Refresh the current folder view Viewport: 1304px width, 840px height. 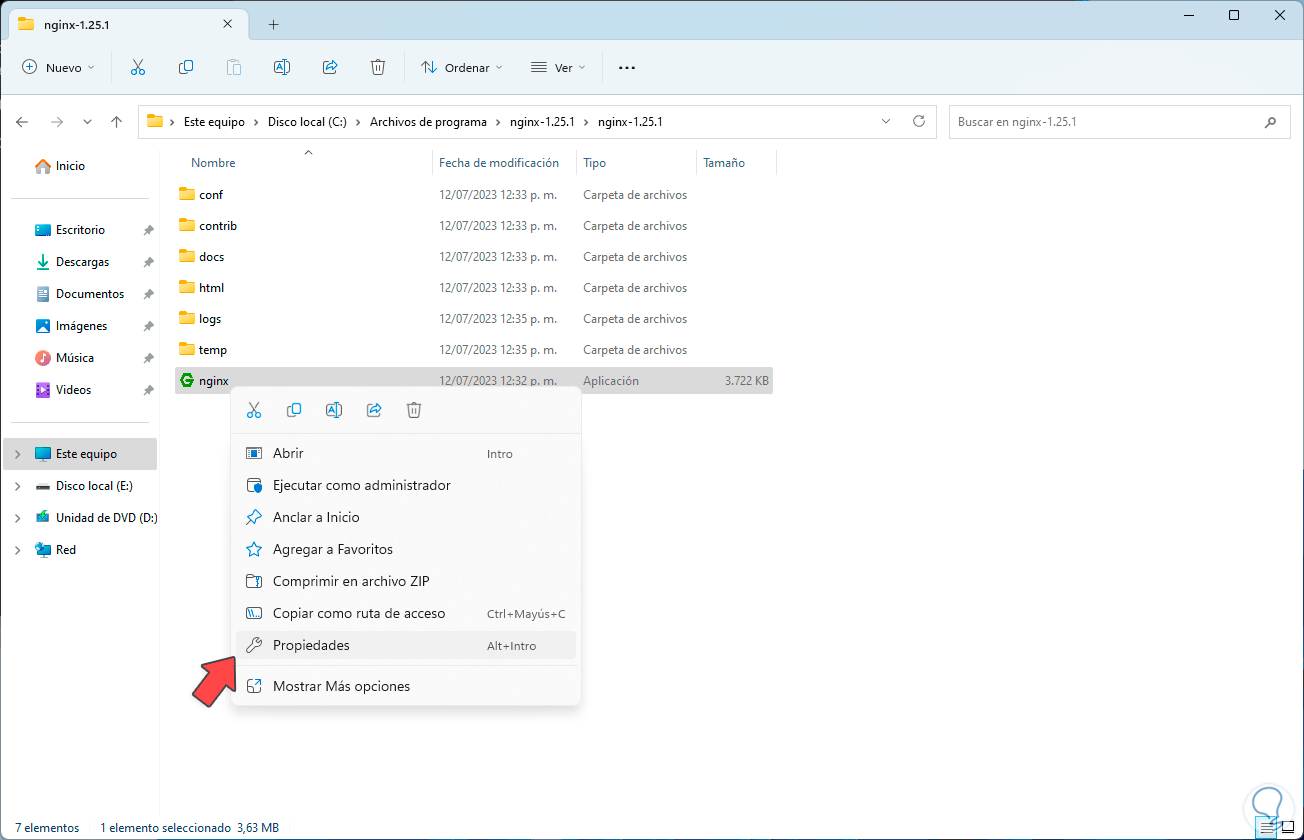click(x=919, y=122)
